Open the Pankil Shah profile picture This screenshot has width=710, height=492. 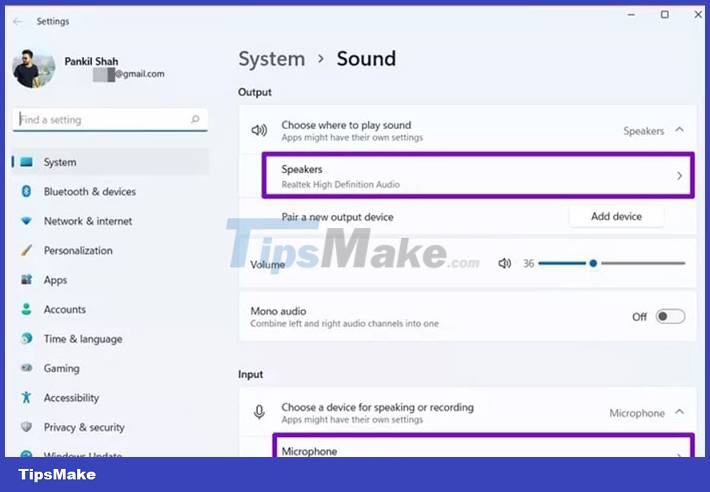(x=34, y=68)
